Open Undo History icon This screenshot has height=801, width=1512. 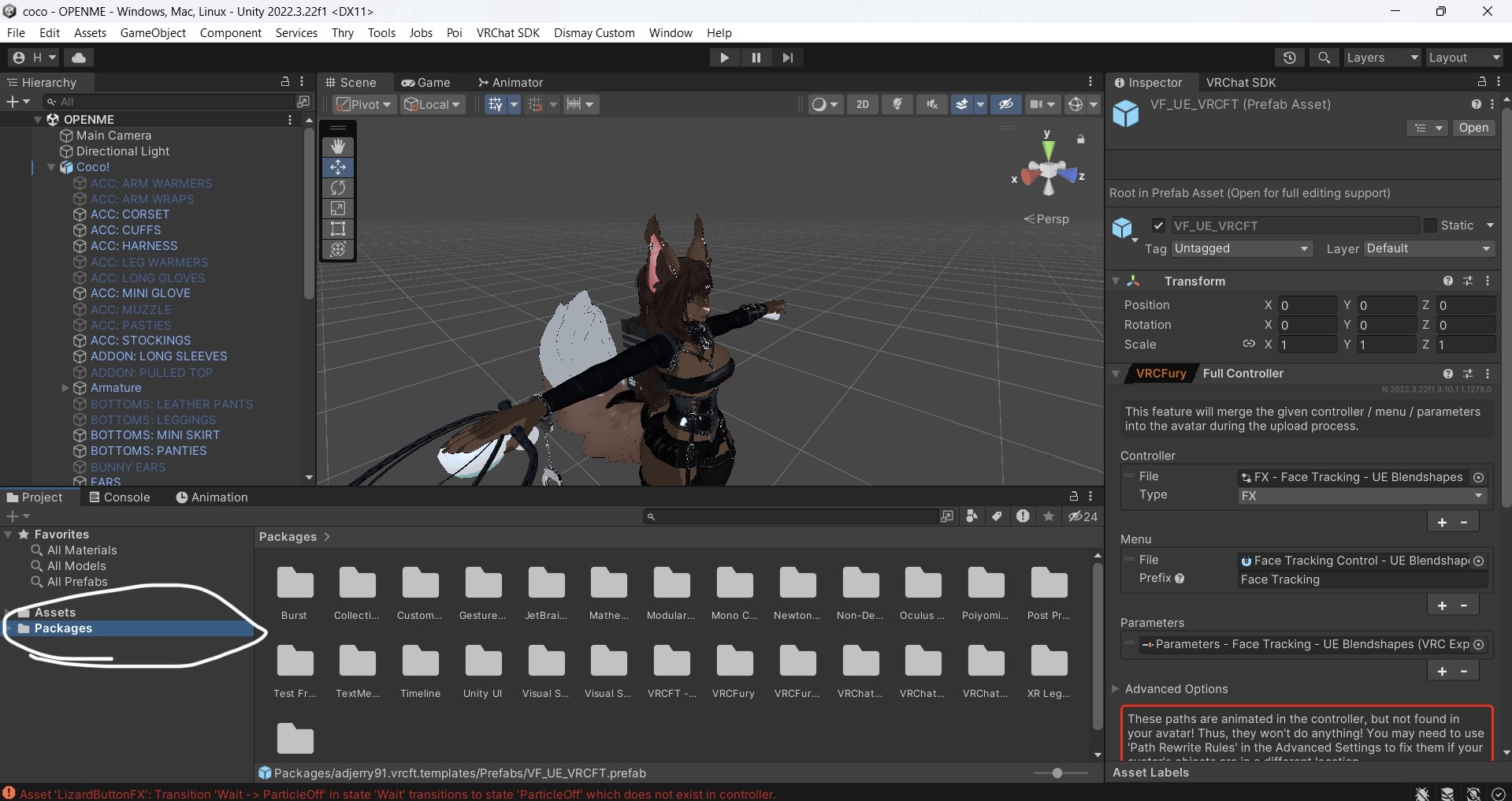pos(1290,58)
